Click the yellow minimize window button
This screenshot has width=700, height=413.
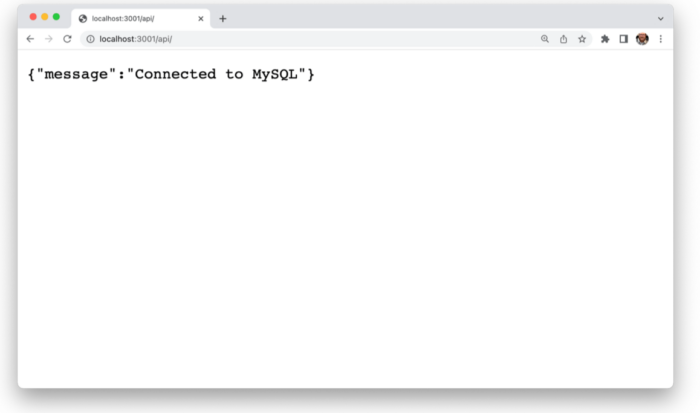45,17
